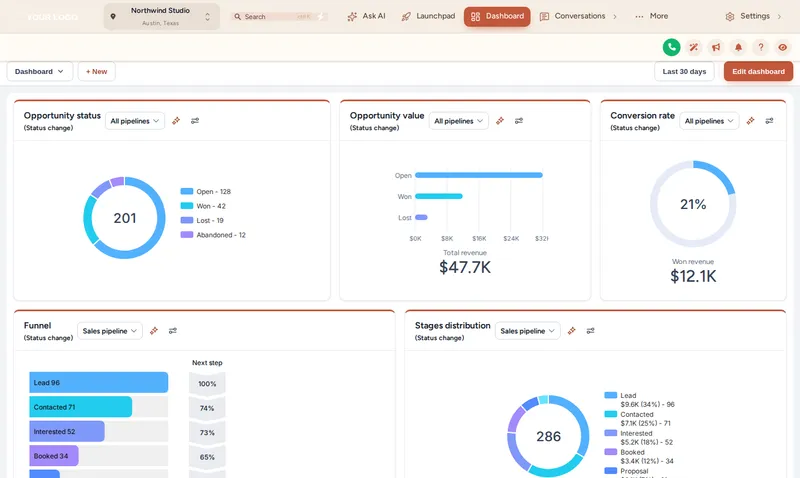Click the Contacted 71 funnel bar
The width and height of the screenshot is (800, 478).
coord(81,407)
